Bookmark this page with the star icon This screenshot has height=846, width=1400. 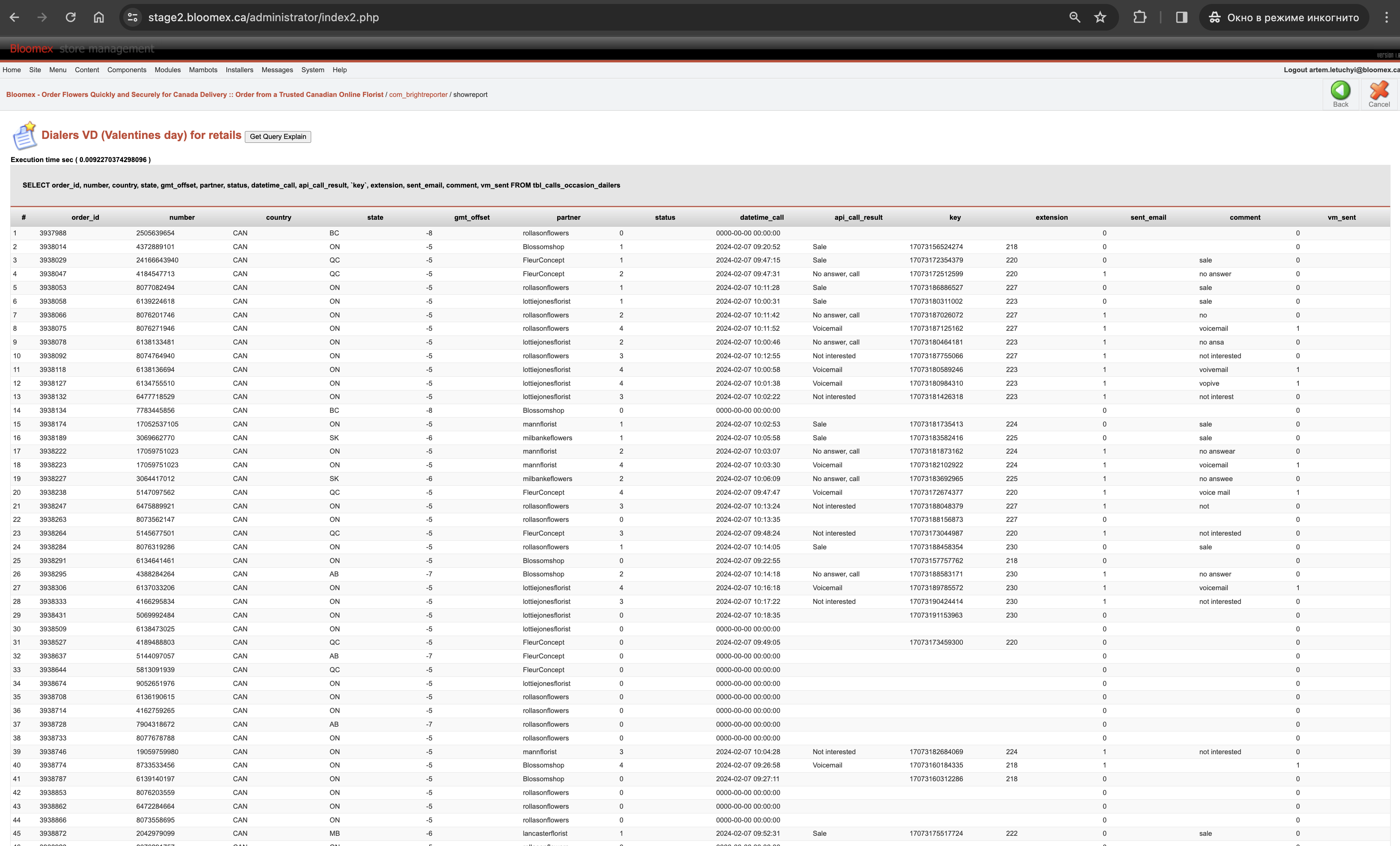tap(1100, 18)
